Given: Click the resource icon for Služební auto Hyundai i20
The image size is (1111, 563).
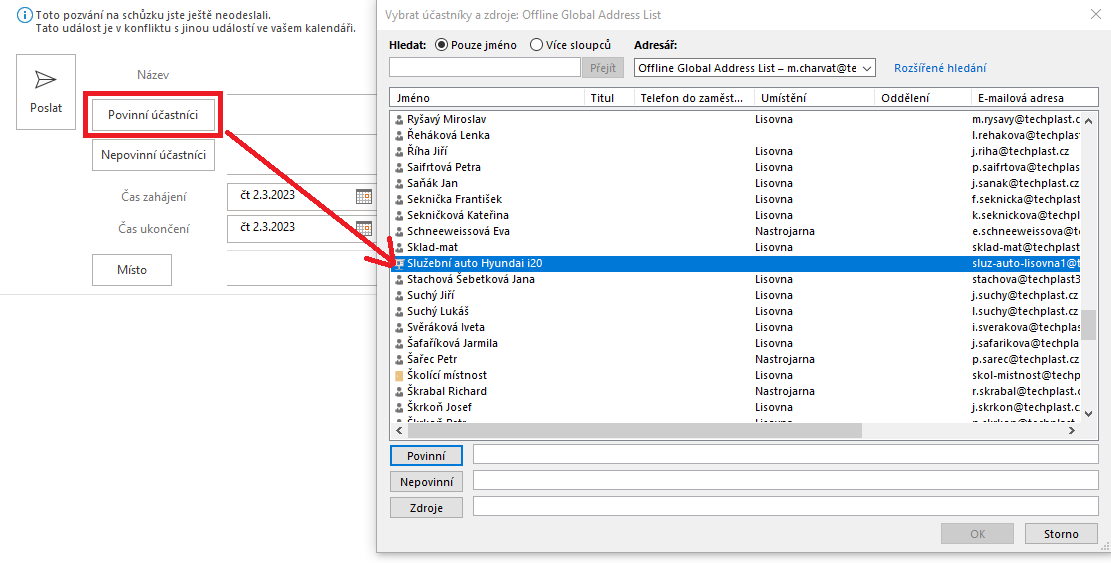Looking at the screenshot, I should [399, 263].
